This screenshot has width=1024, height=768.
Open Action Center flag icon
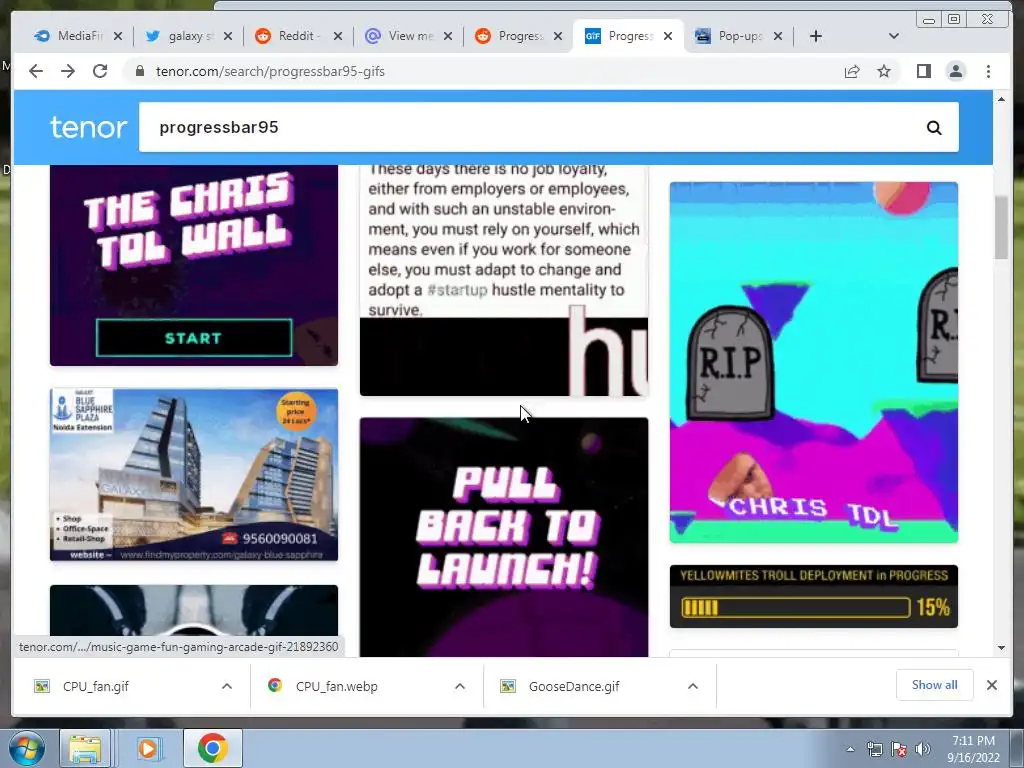(899, 749)
